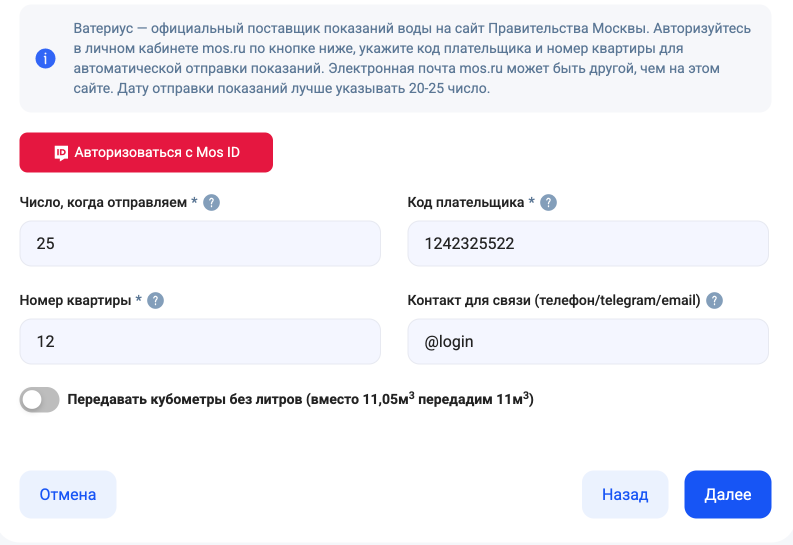Focus the sending day field containing 25
Viewport: 793px width, 545px height.
200,243
